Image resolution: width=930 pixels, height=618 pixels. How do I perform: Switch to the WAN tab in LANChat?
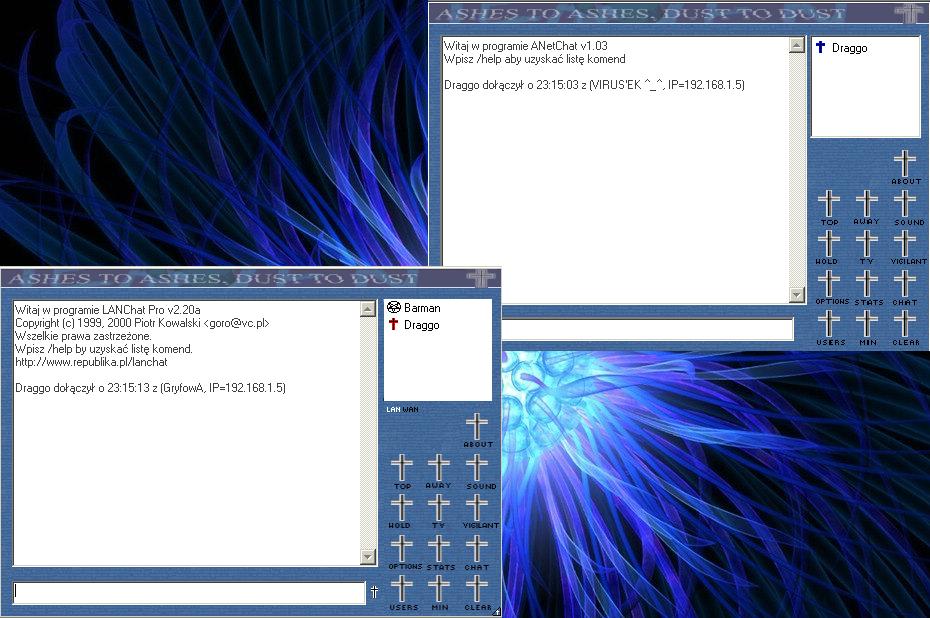click(411, 409)
